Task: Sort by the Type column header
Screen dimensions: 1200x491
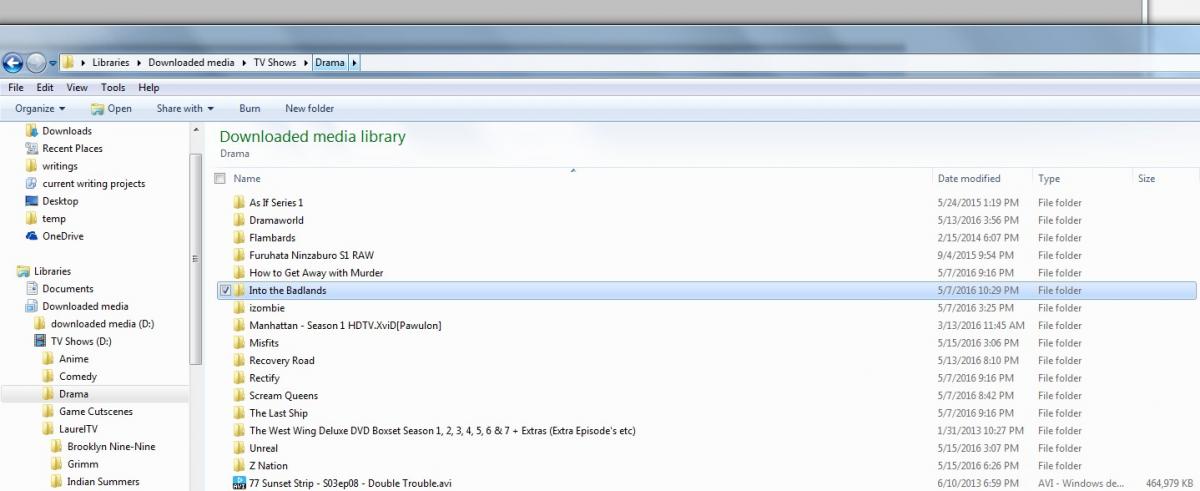Action: (x=1049, y=178)
